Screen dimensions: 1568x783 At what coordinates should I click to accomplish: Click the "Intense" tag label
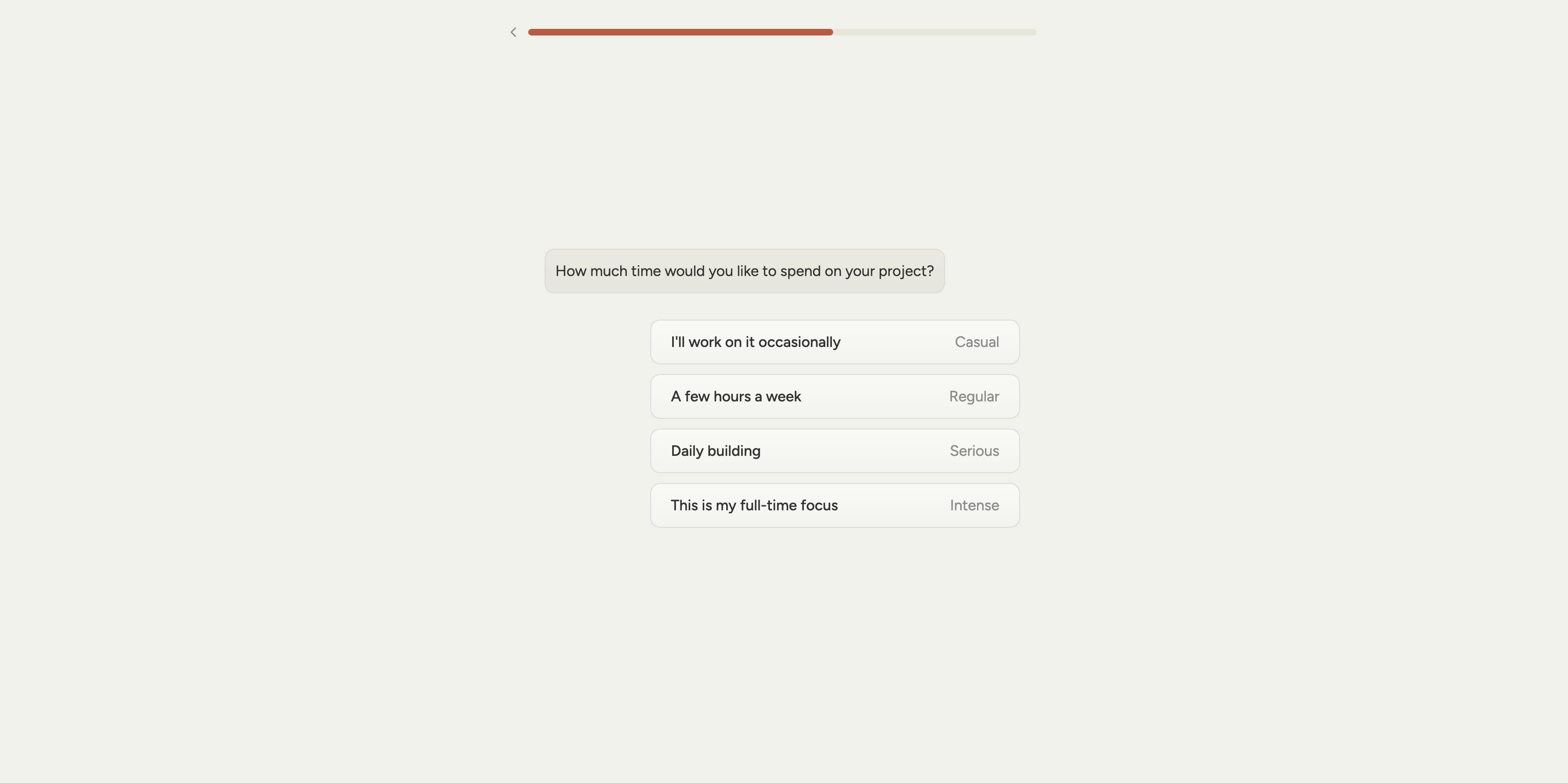tap(974, 506)
